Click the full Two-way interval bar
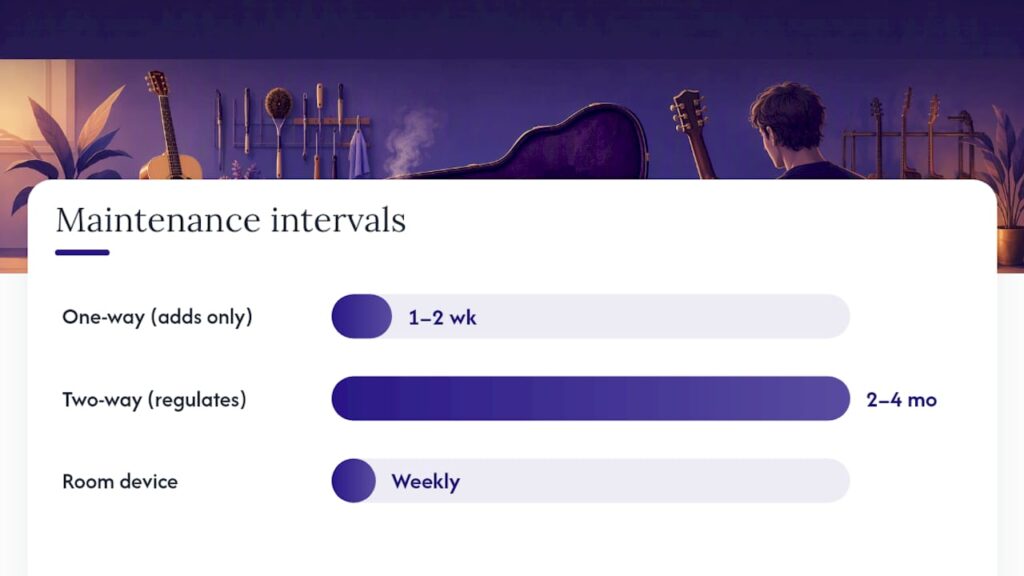 (x=590, y=398)
